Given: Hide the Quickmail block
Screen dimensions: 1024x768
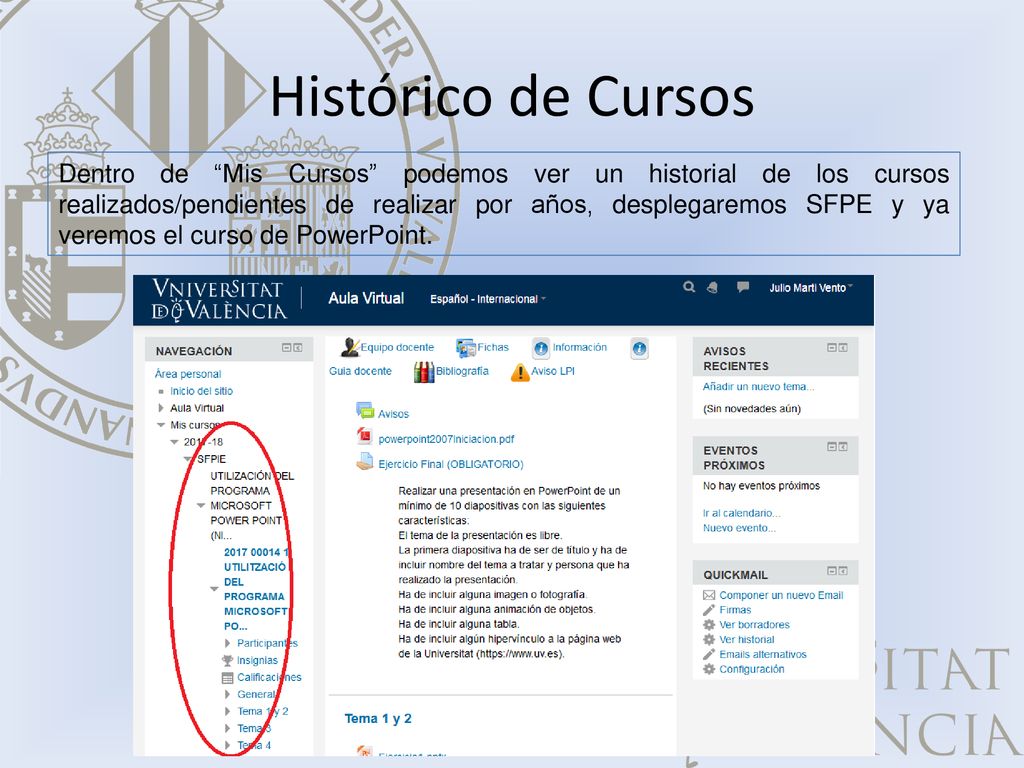Looking at the screenshot, I should (832, 571).
